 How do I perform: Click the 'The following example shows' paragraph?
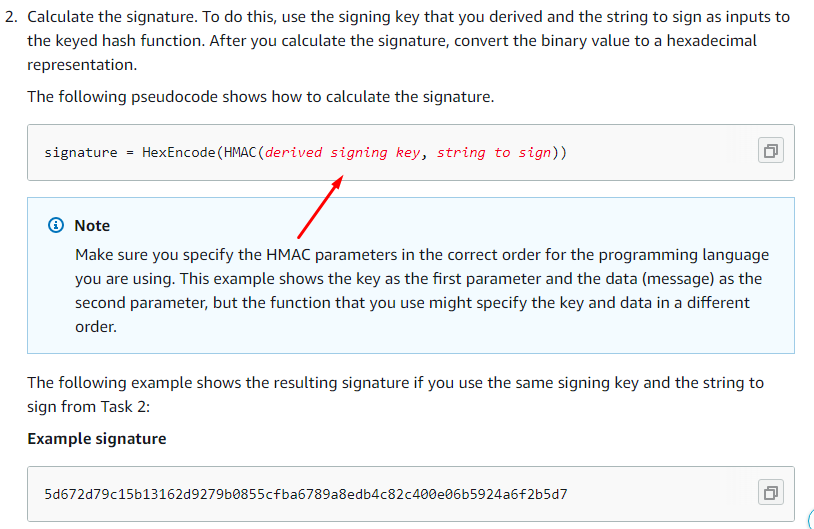pos(396,395)
